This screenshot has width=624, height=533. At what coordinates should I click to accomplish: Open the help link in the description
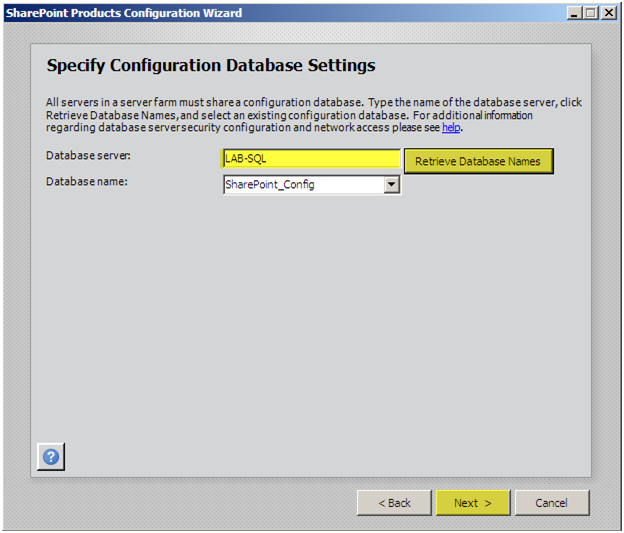(451, 128)
